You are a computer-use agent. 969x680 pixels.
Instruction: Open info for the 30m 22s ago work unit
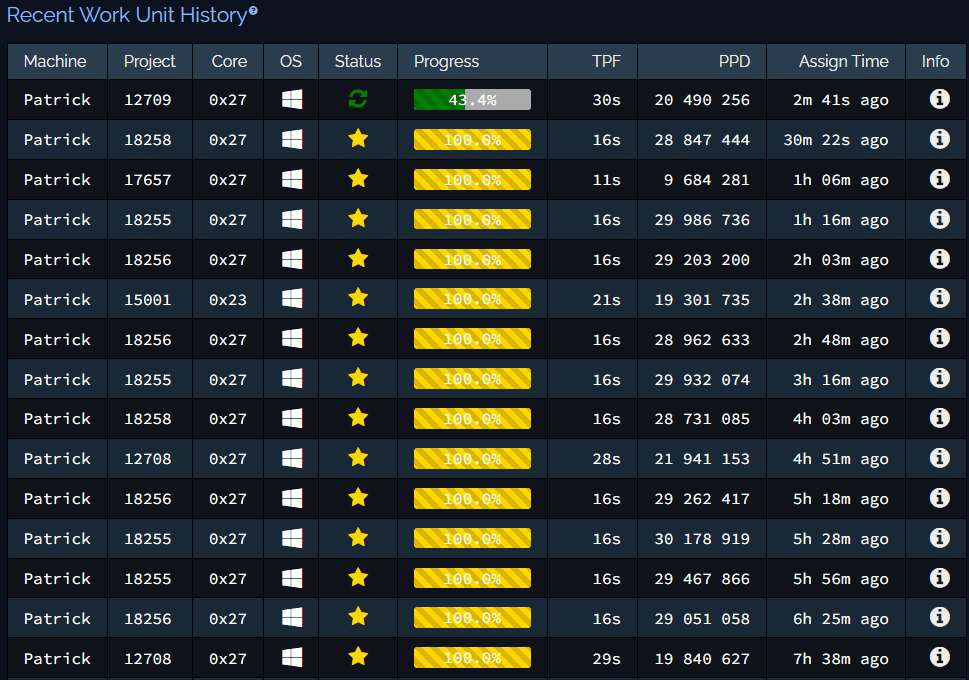(x=939, y=139)
